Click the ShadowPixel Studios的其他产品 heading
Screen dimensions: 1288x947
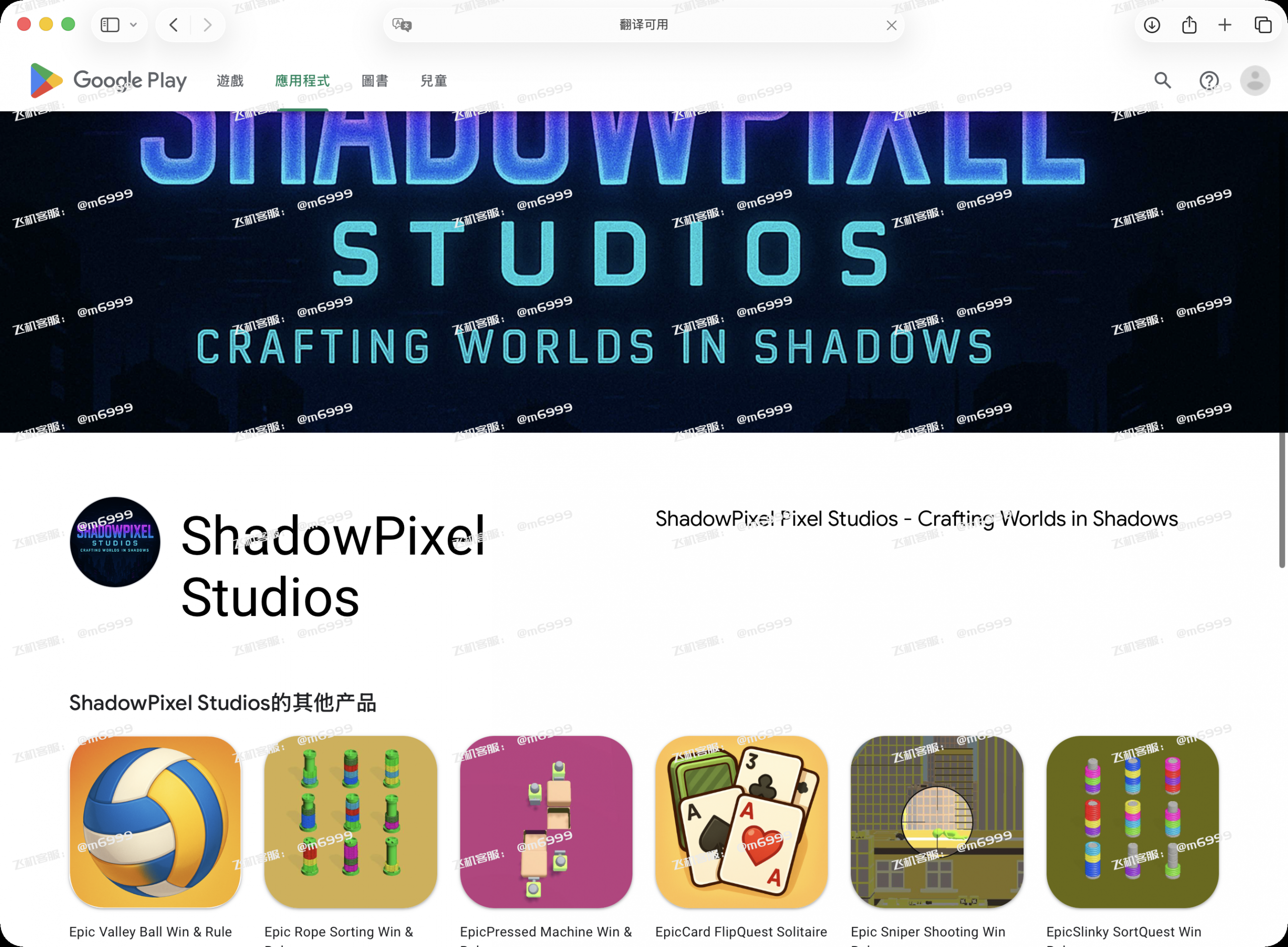point(222,703)
